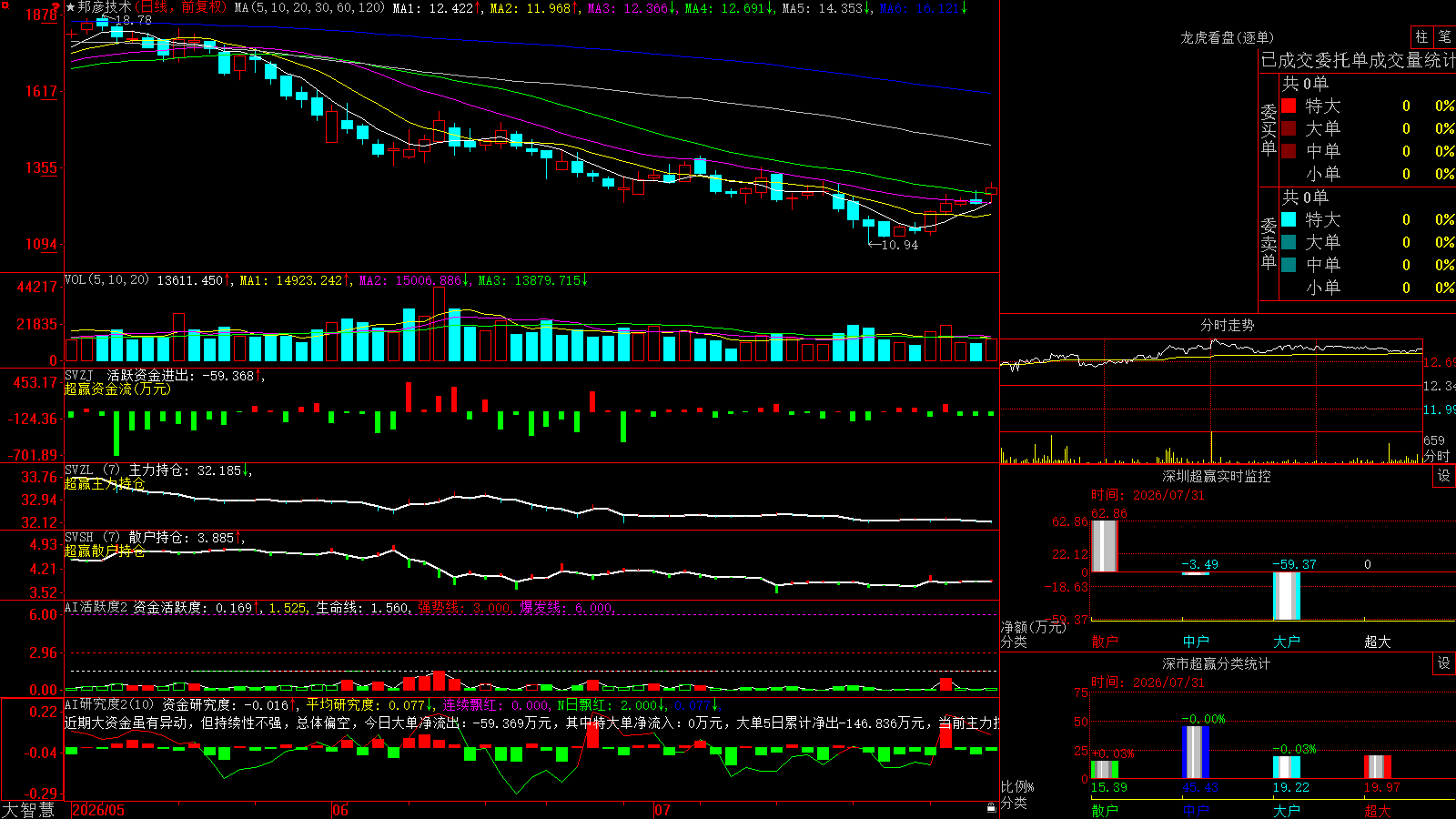Open 设 settings for 深圳超赢实时监控
This screenshot has height=819, width=1456.
click(1444, 476)
